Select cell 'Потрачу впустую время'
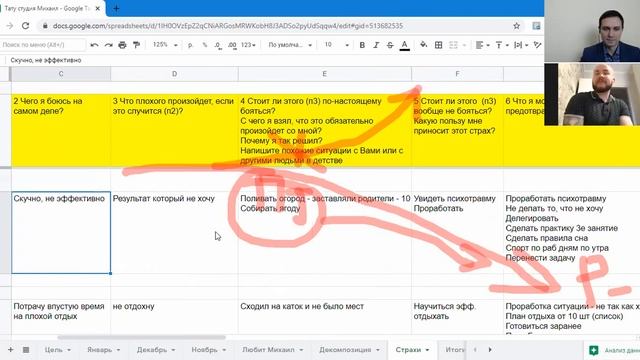 61,318
